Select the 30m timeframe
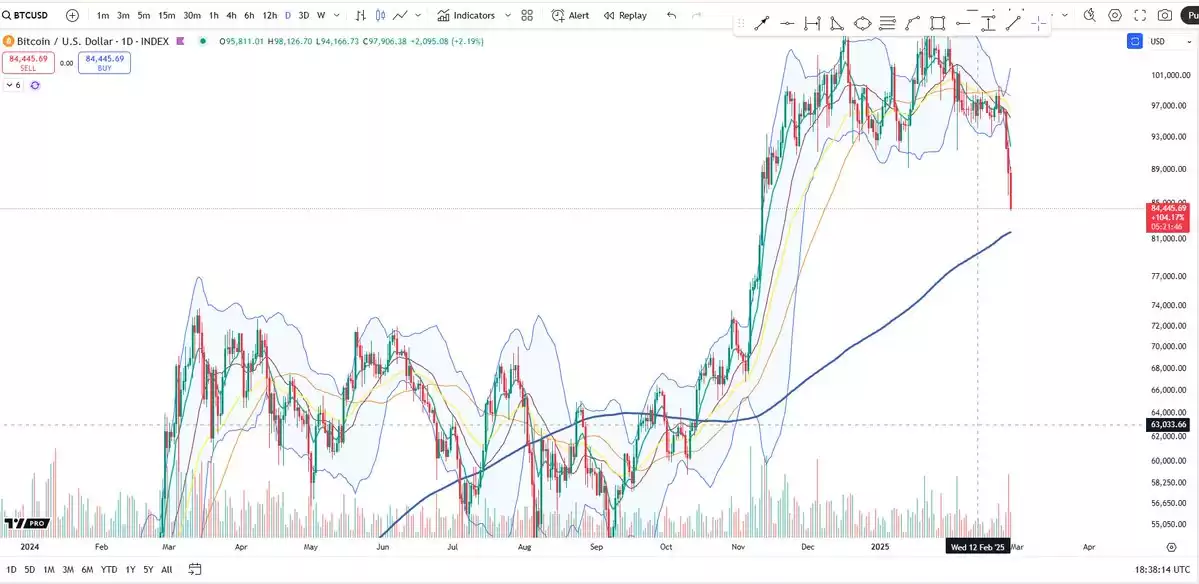The height and width of the screenshot is (584, 1199). click(x=192, y=15)
